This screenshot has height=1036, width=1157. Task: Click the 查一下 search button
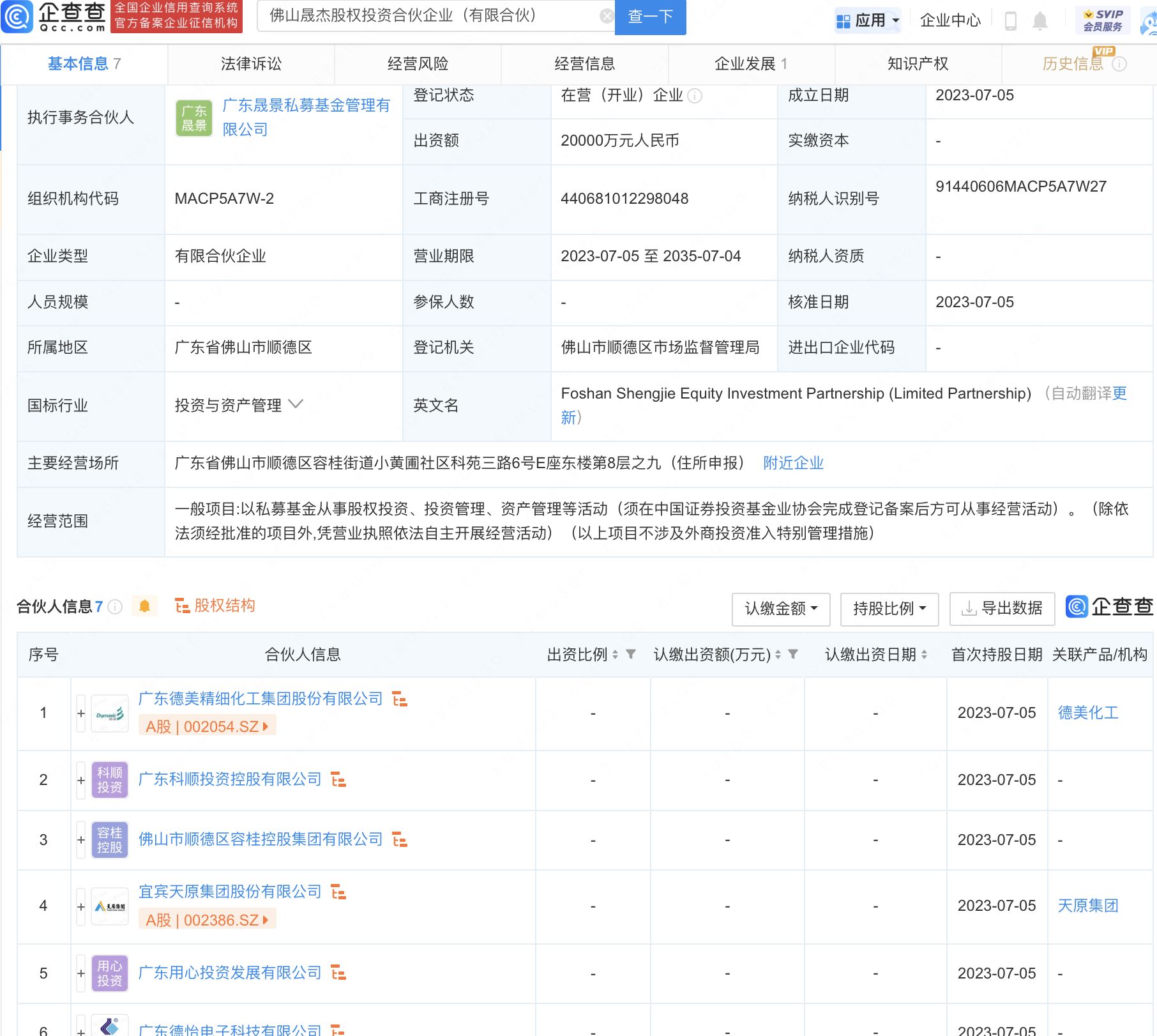coord(650,17)
